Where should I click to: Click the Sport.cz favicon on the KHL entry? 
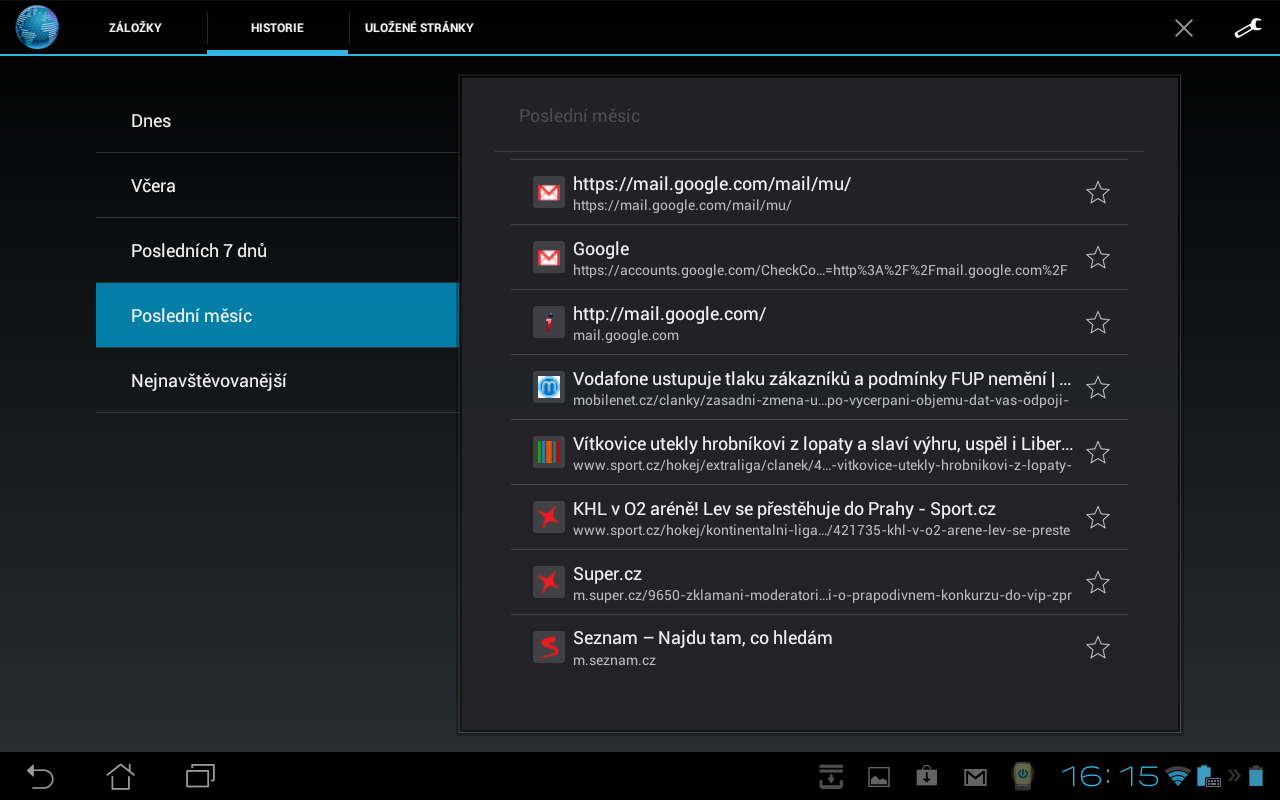548,517
